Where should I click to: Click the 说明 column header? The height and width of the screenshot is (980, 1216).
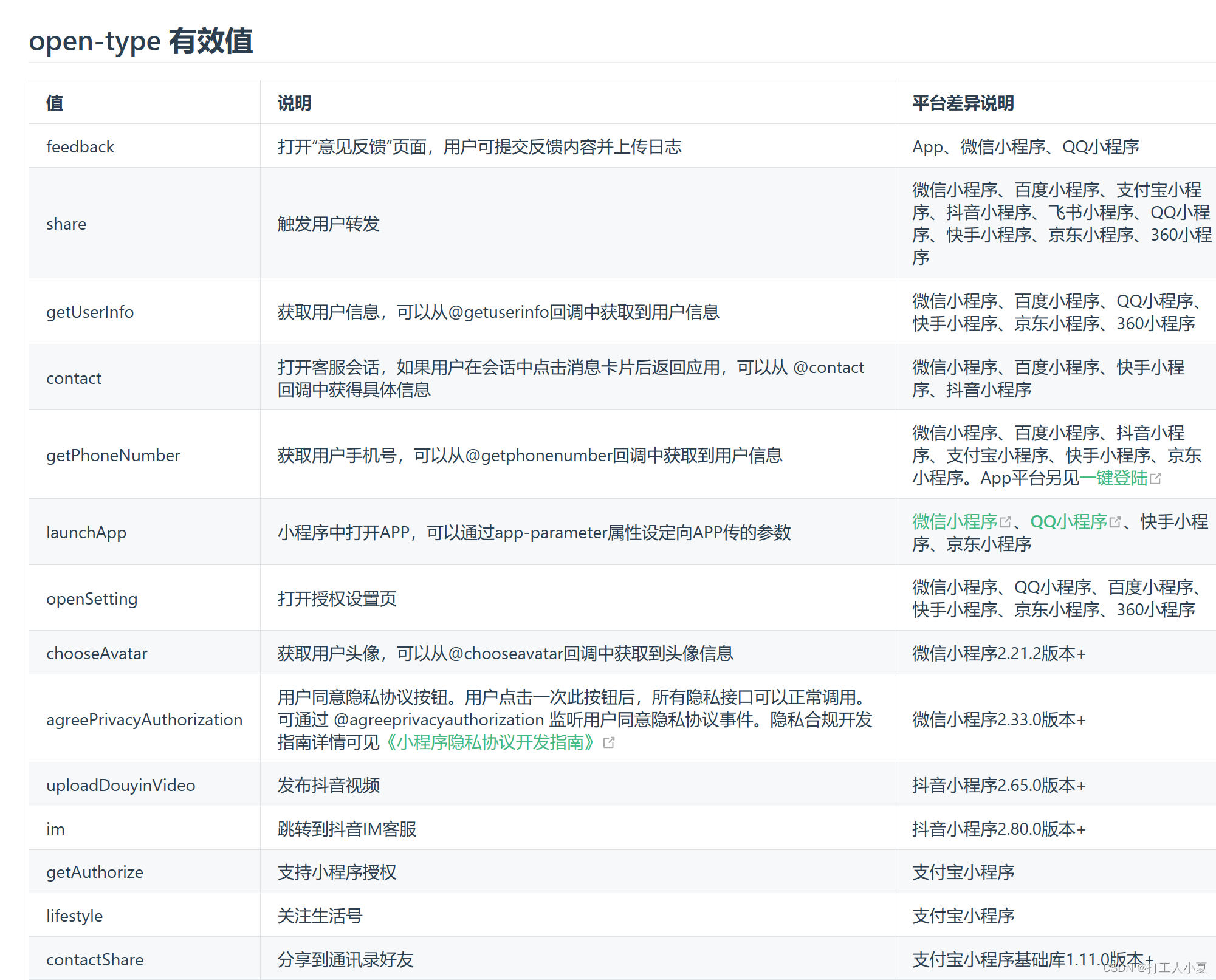coord(294,103)
